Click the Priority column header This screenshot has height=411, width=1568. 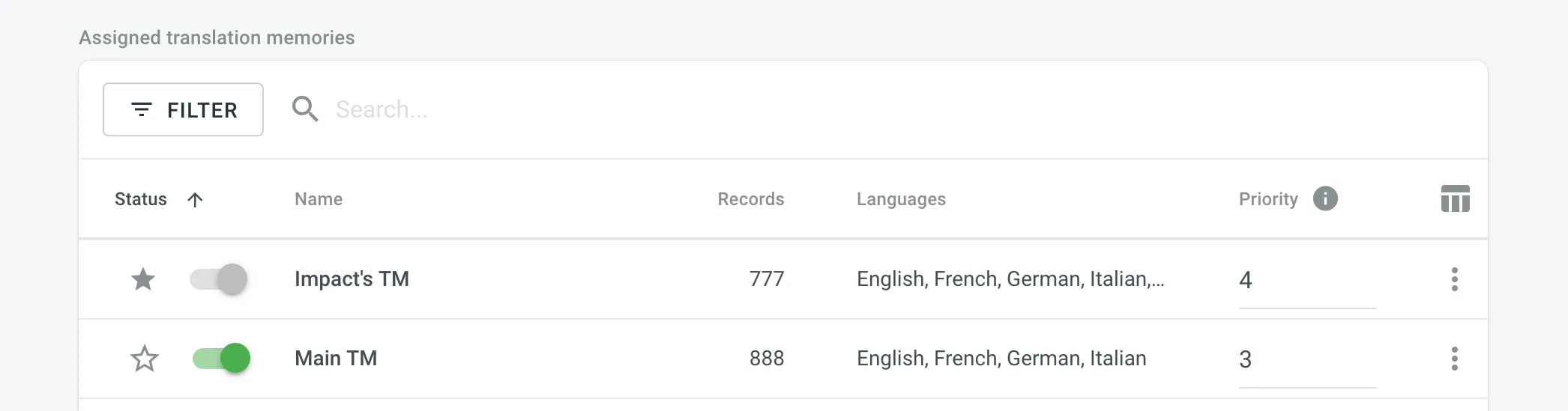[1268, 199]
